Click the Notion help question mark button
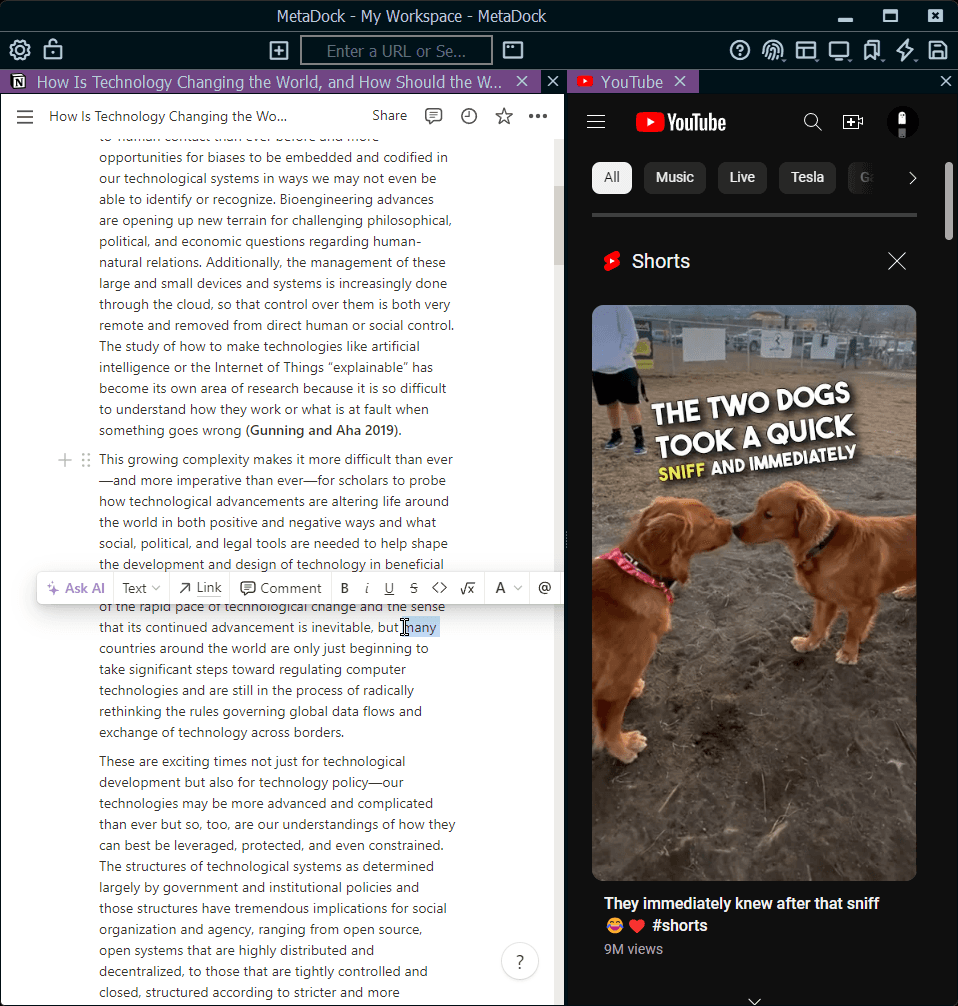This screenshot has width=958, height=1006. click(x=520, y=962)
